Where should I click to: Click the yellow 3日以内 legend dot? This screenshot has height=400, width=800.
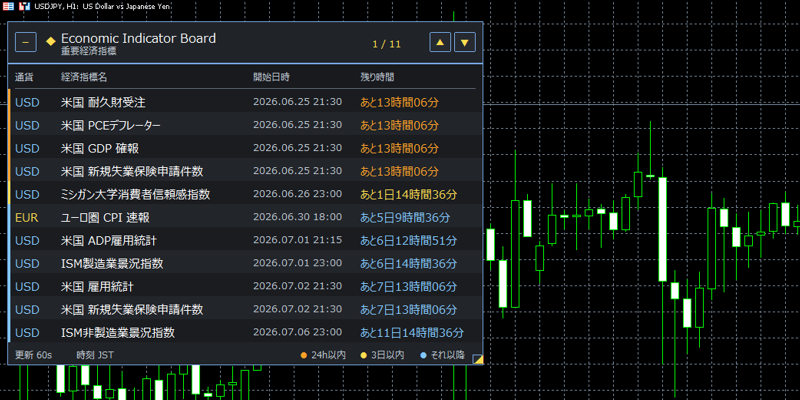coord(364,355)
